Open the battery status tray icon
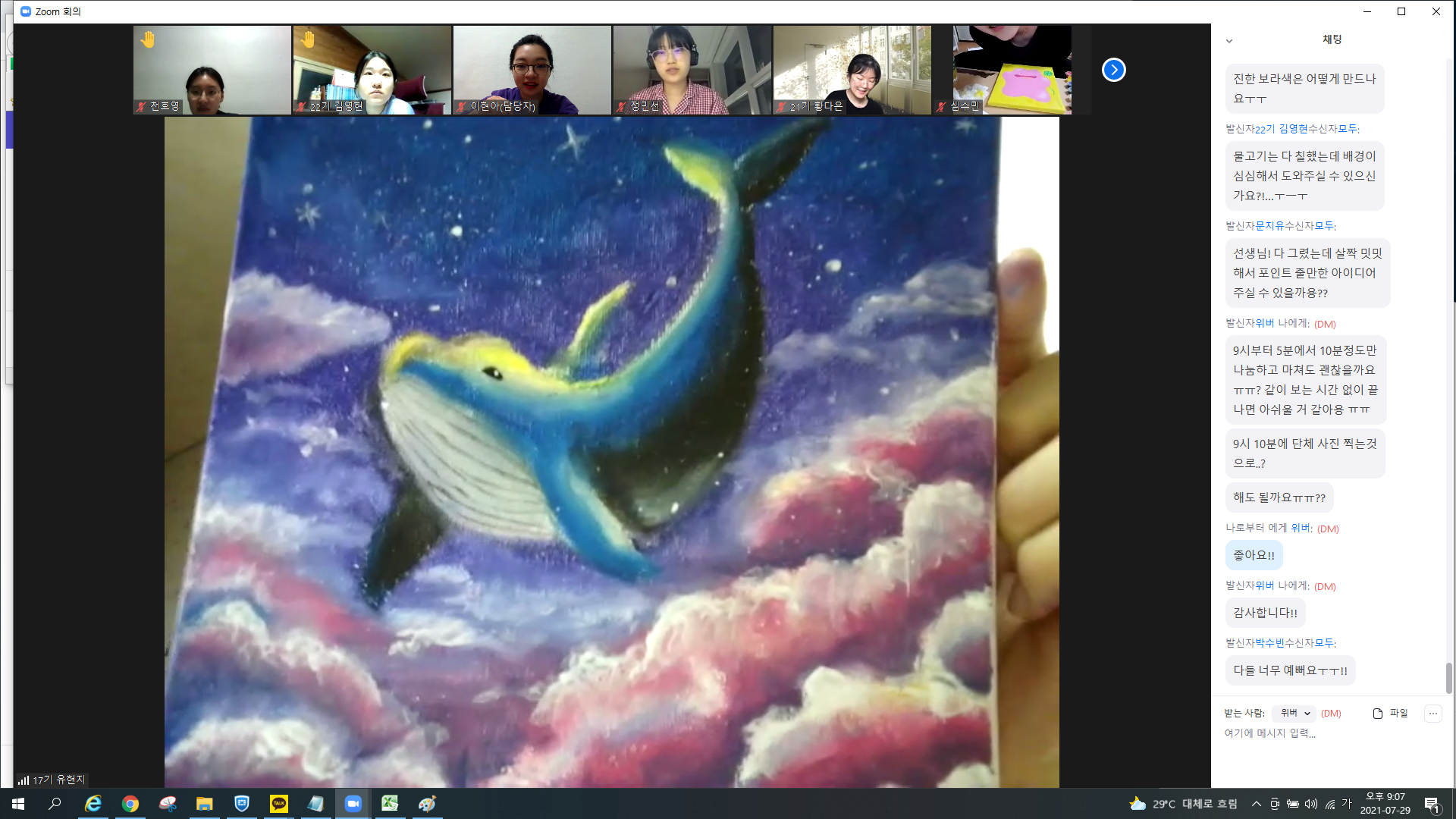 click(x=1293, y=804)
